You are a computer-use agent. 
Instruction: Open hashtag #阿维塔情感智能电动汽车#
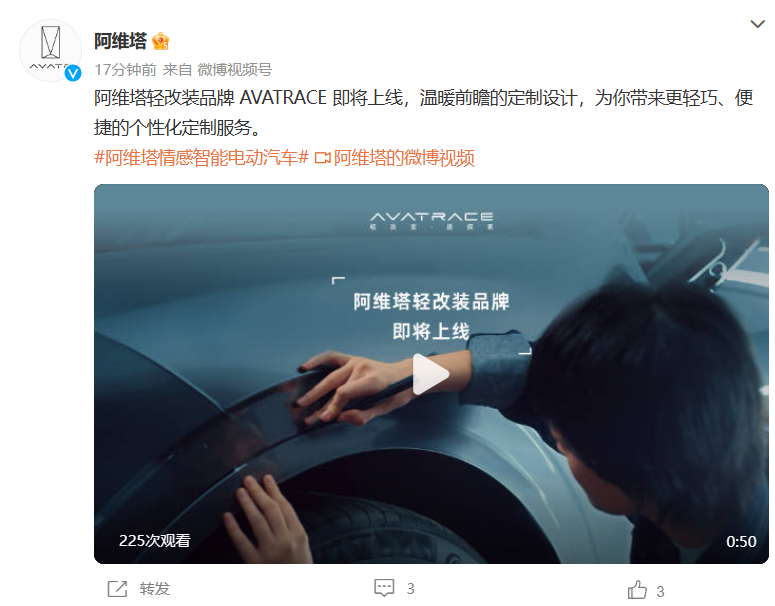202,158
